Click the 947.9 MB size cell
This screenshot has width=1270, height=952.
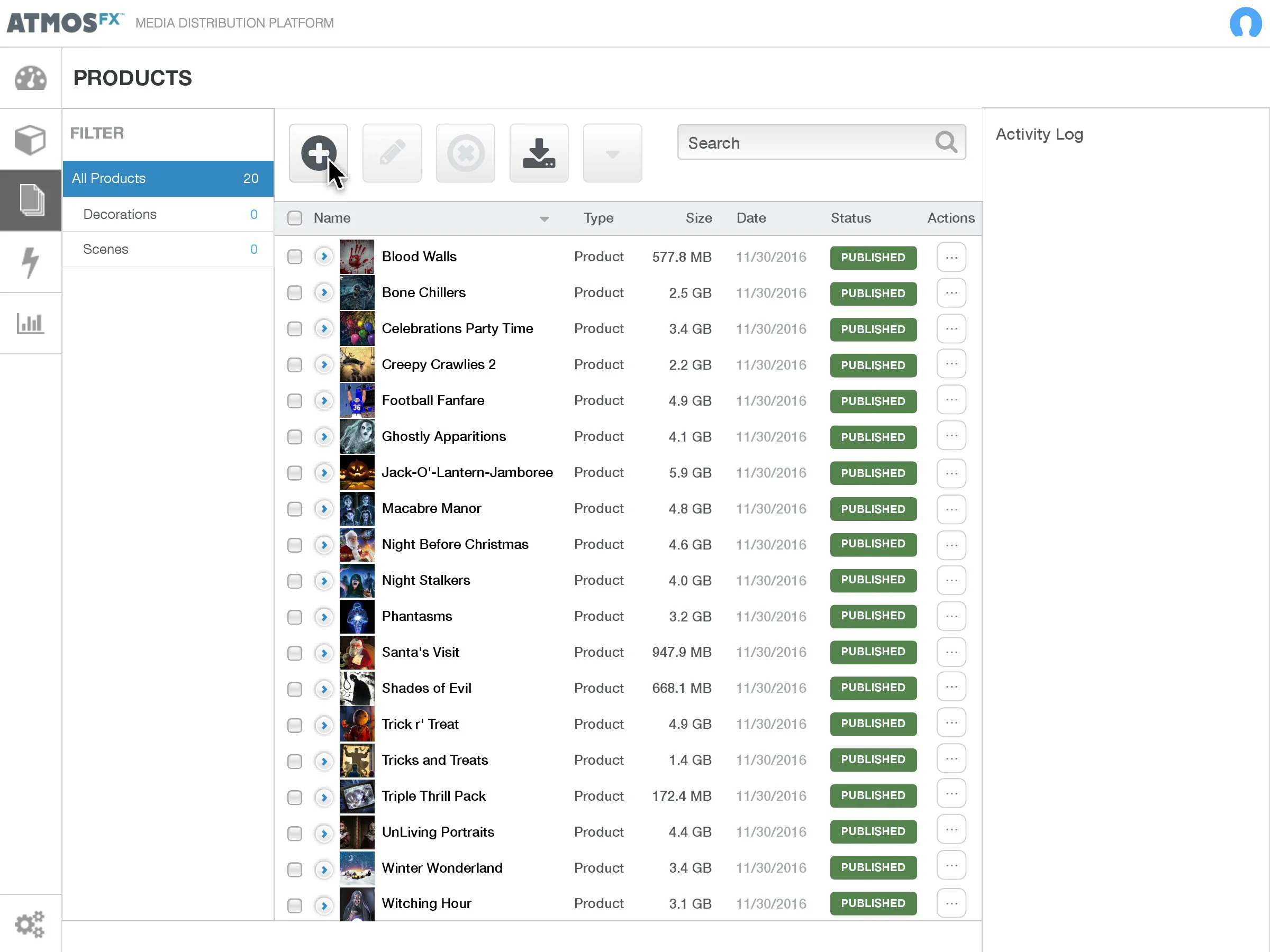coord(682,653)
